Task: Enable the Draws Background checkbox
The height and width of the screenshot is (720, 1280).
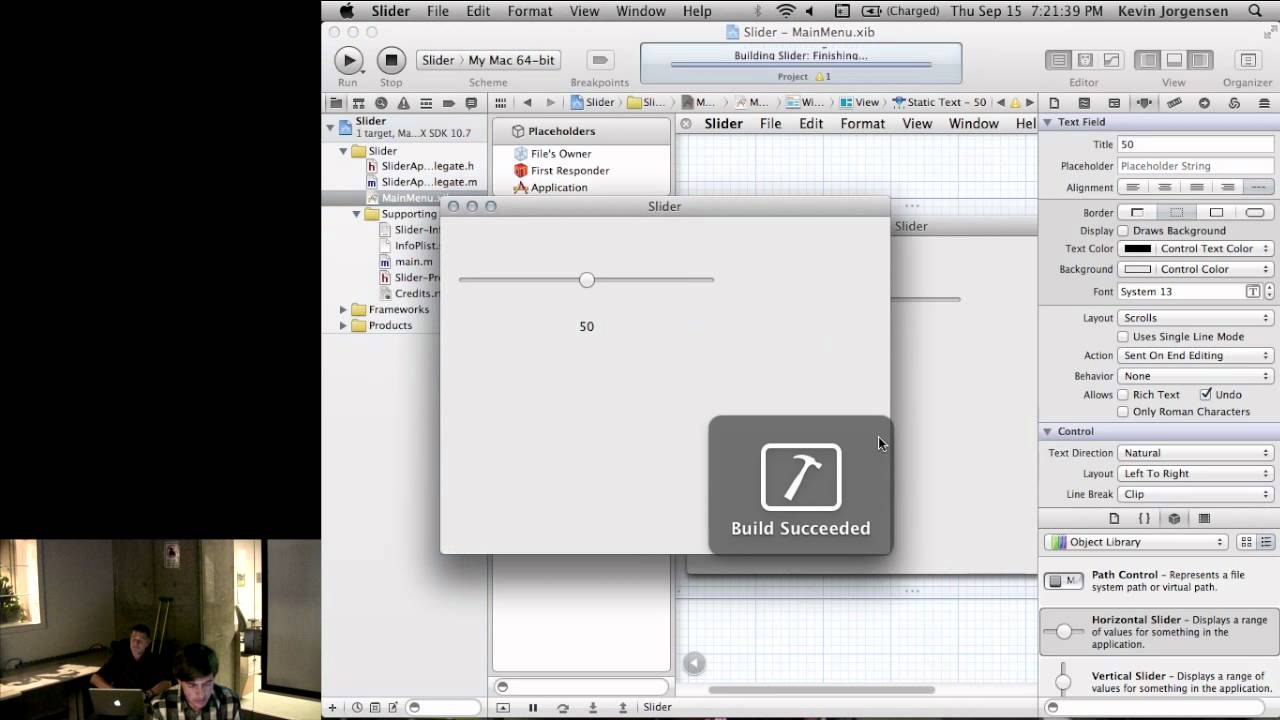Action: [1123, 231]
